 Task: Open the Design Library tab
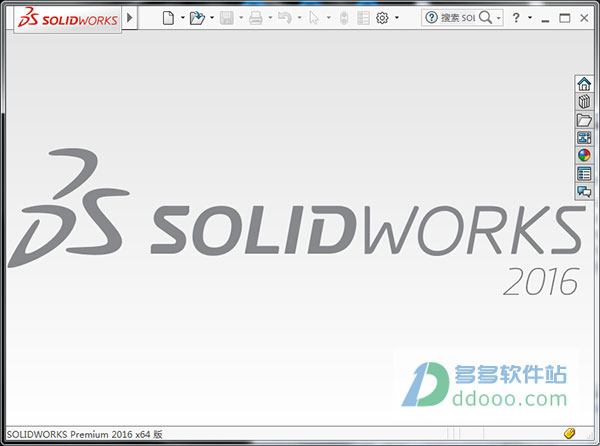click(584, 102)
